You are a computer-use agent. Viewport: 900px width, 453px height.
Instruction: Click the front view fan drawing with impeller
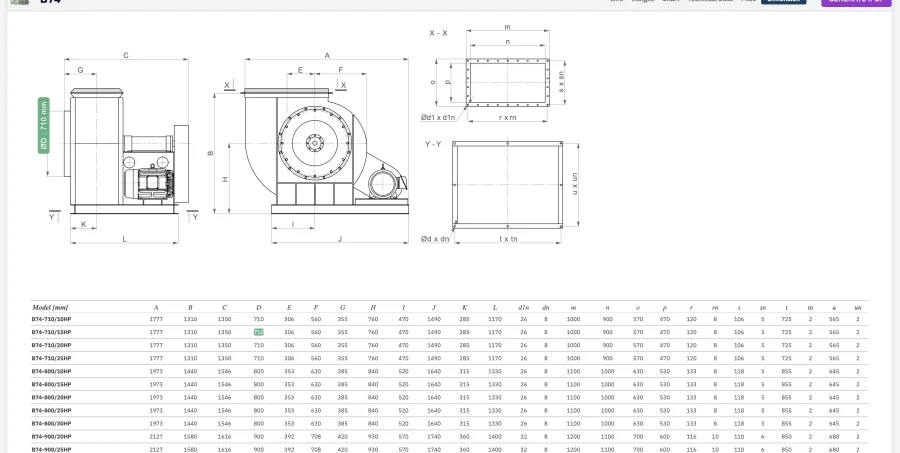(x=325, y=151)
